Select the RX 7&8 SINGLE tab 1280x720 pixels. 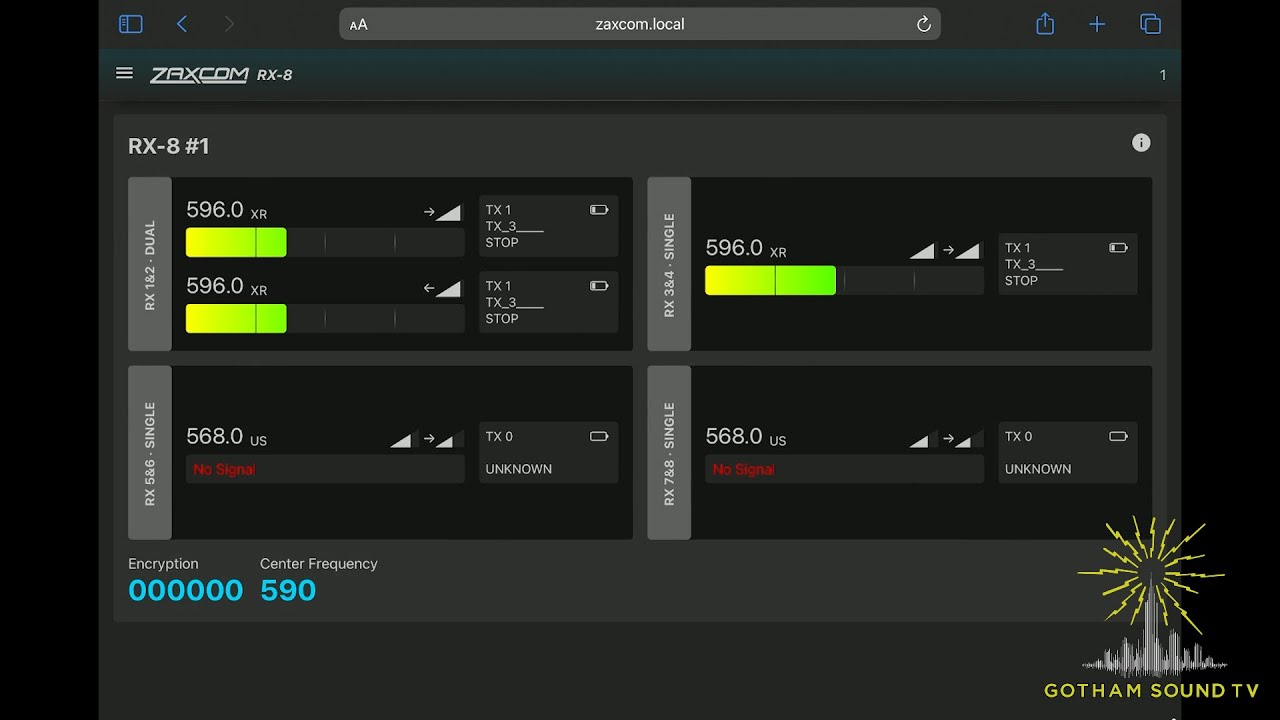tap(669, 452)
